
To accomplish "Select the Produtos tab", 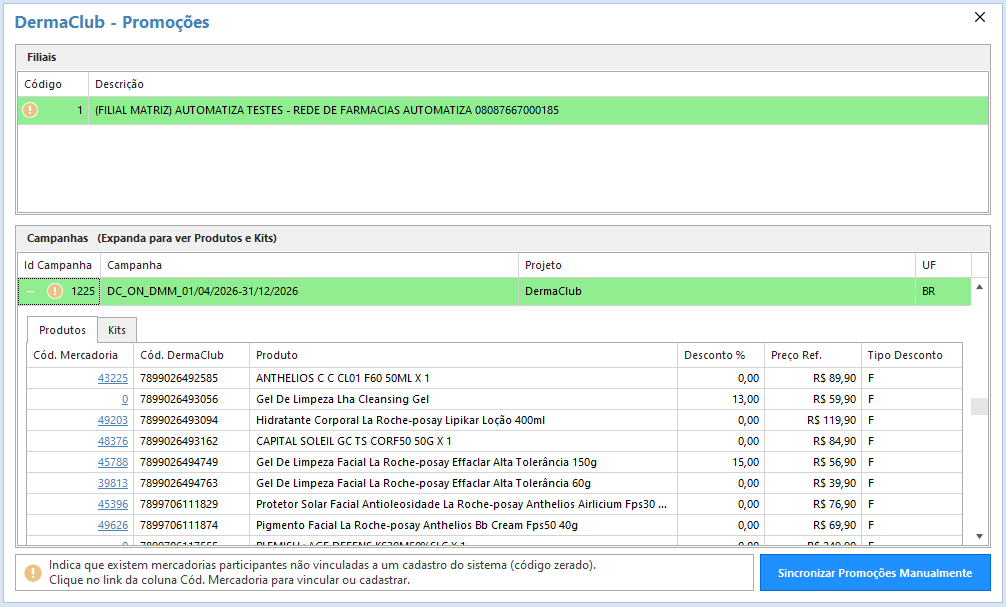I will click(62, 330).
